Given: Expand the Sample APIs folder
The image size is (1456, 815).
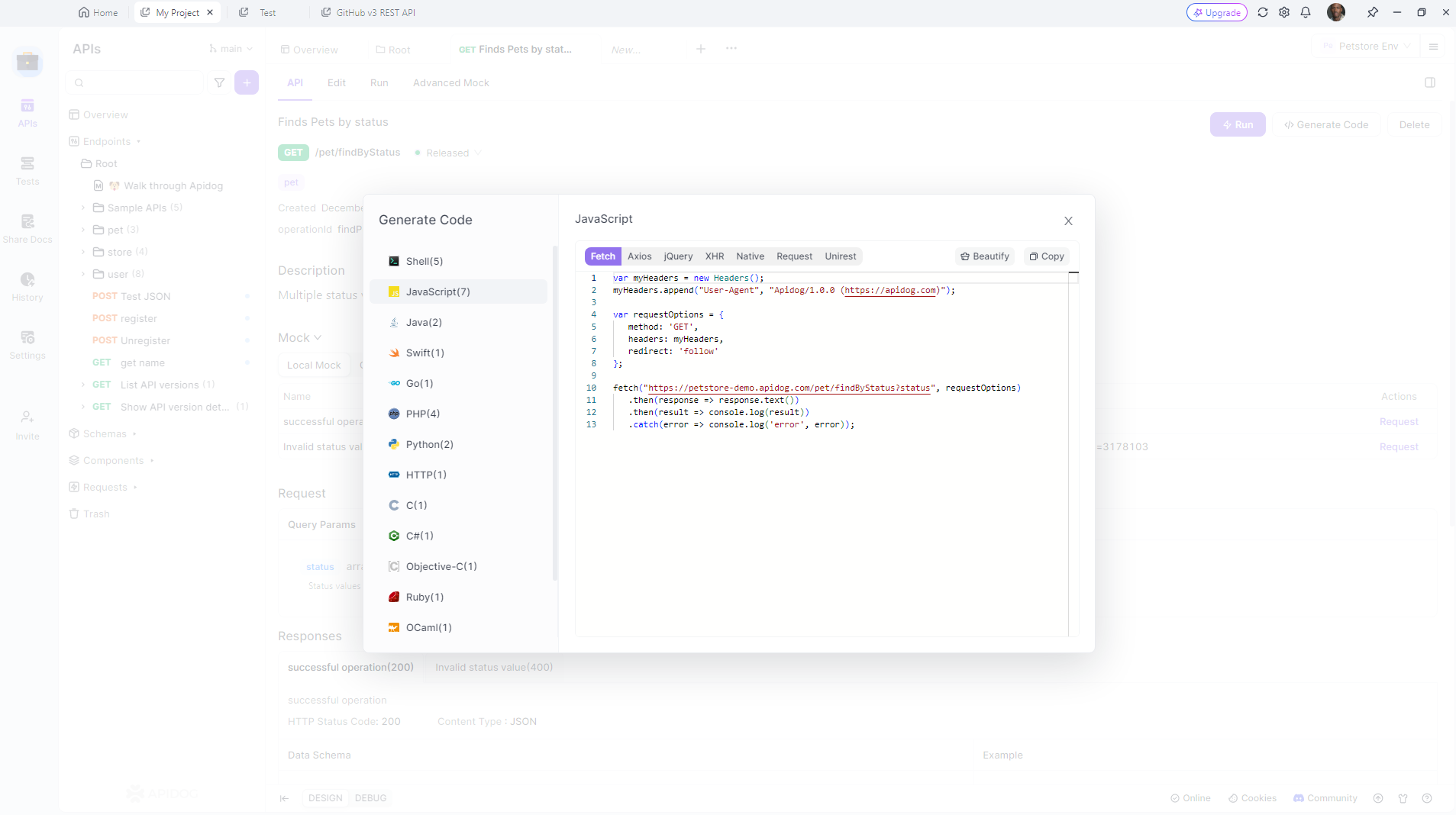Looking at the screenshot, I should [x=83, y=208].
